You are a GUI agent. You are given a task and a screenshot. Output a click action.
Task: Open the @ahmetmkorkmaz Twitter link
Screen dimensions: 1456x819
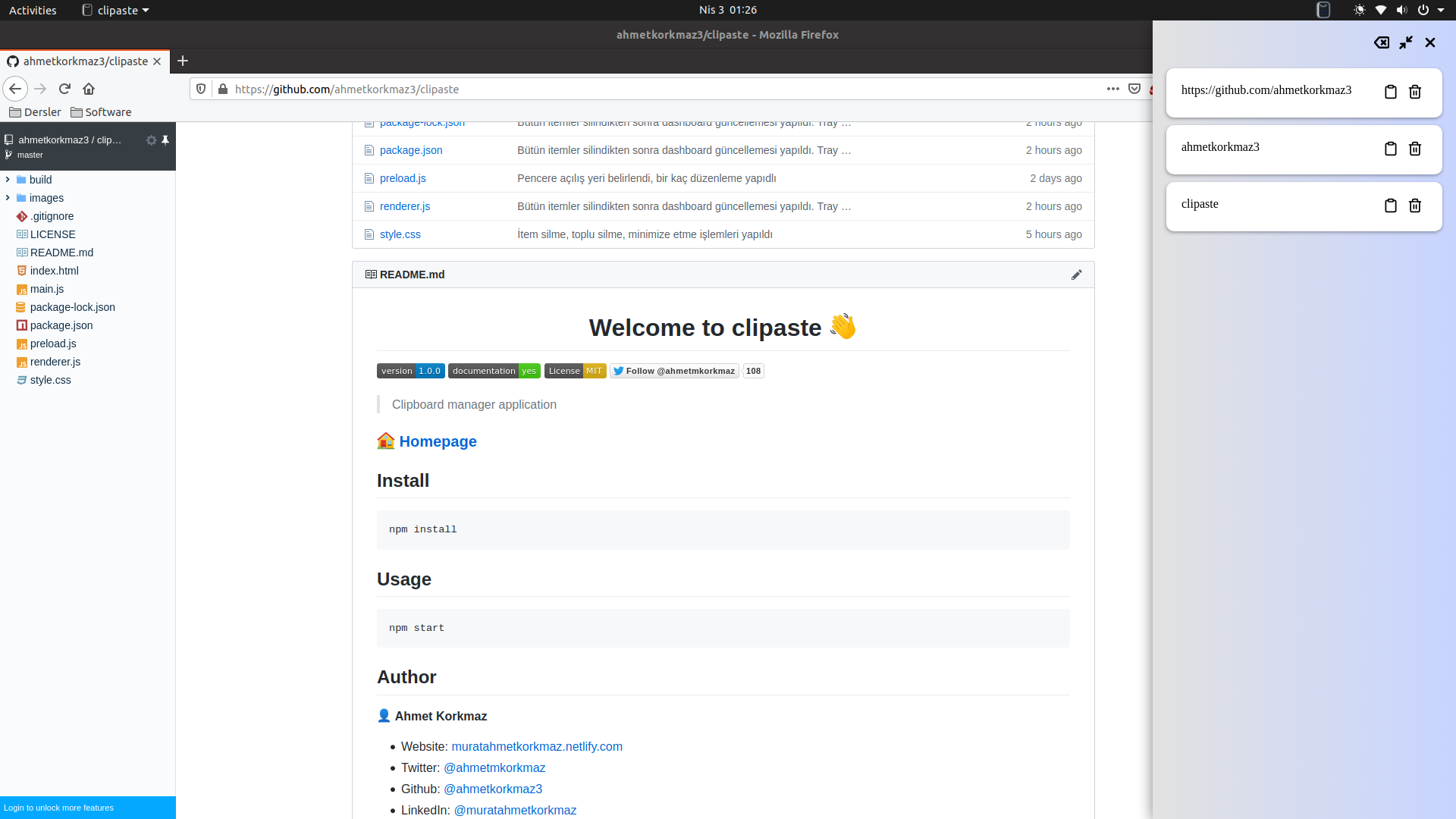[494, 767]
